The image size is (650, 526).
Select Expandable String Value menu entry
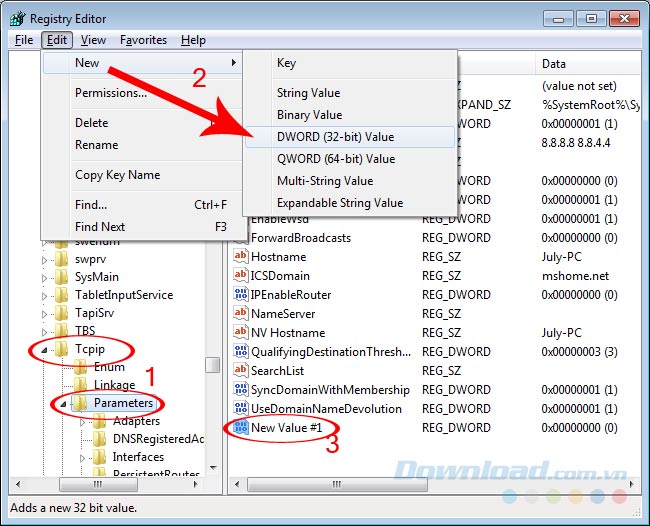350,203
